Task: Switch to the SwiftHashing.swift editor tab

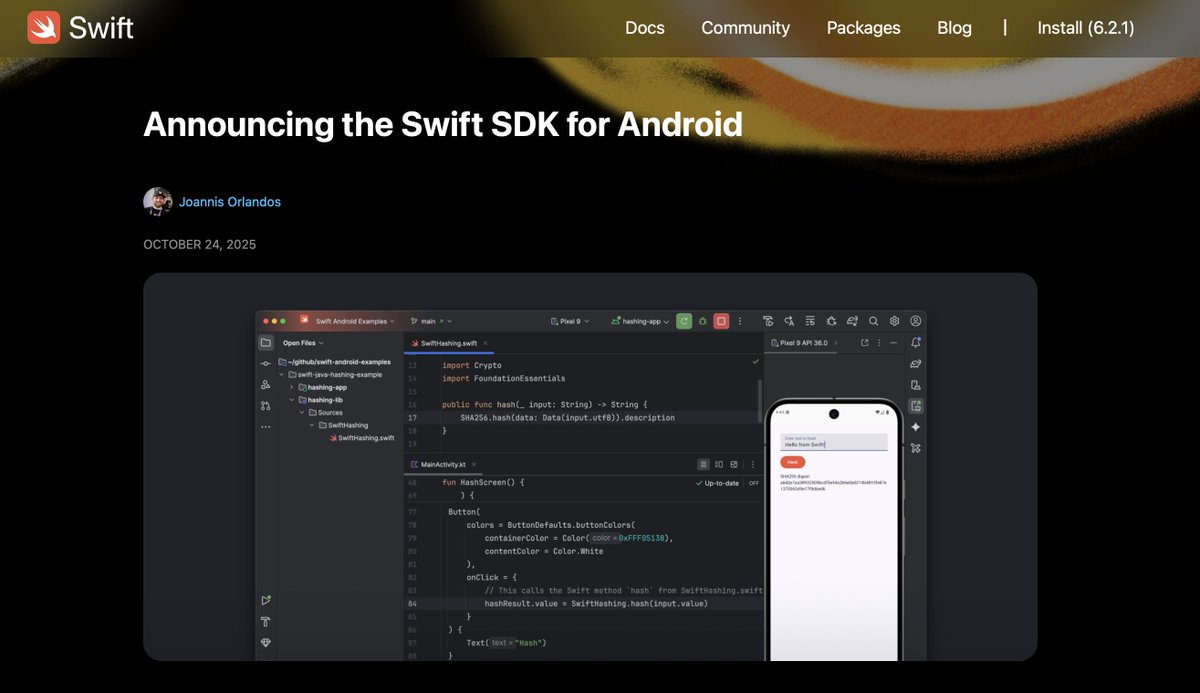Action: [x=447, y=343]
